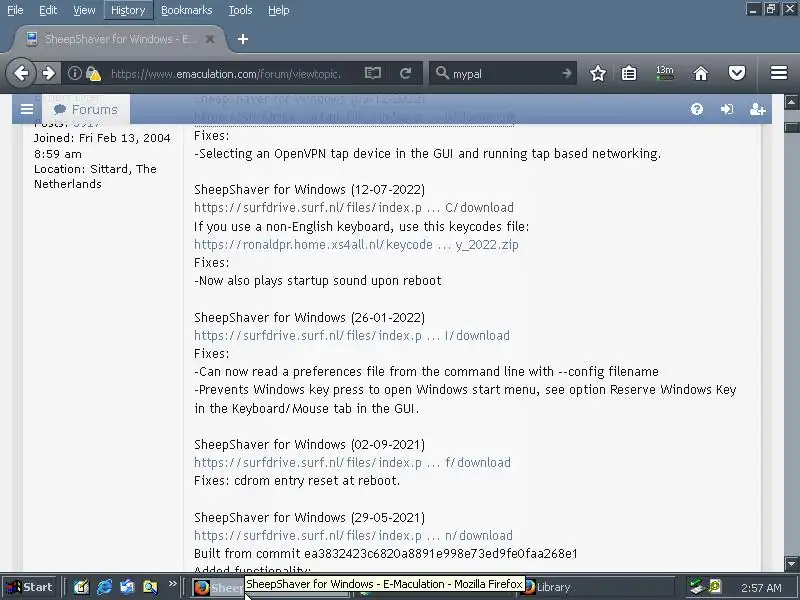Close the SheepShaver browser tab
The width and height of the screenshot is (800, 600).
click(210, 39)
